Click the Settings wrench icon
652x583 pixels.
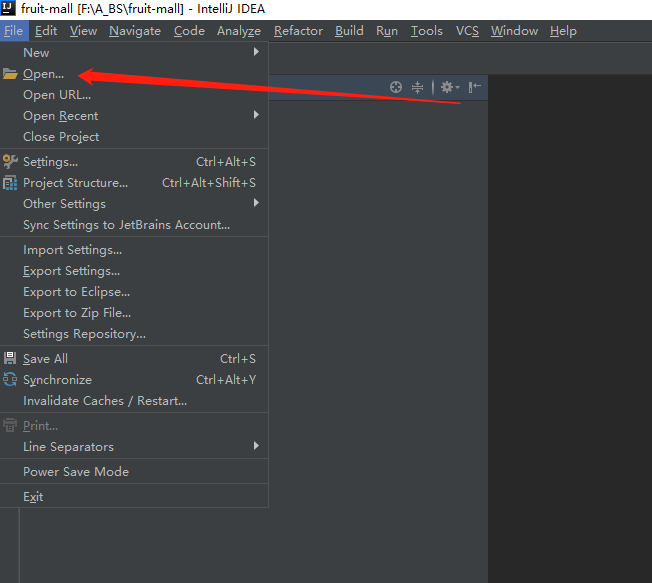click(10, 161)
